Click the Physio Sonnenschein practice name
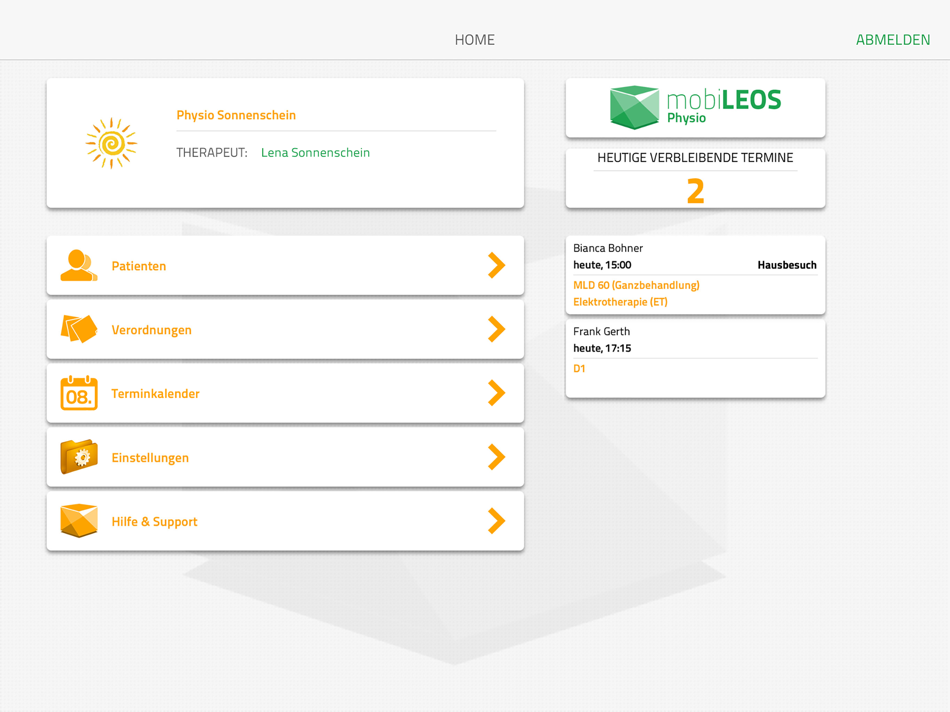This screenshot has width=950, height=712. click(x=236, y=115)
